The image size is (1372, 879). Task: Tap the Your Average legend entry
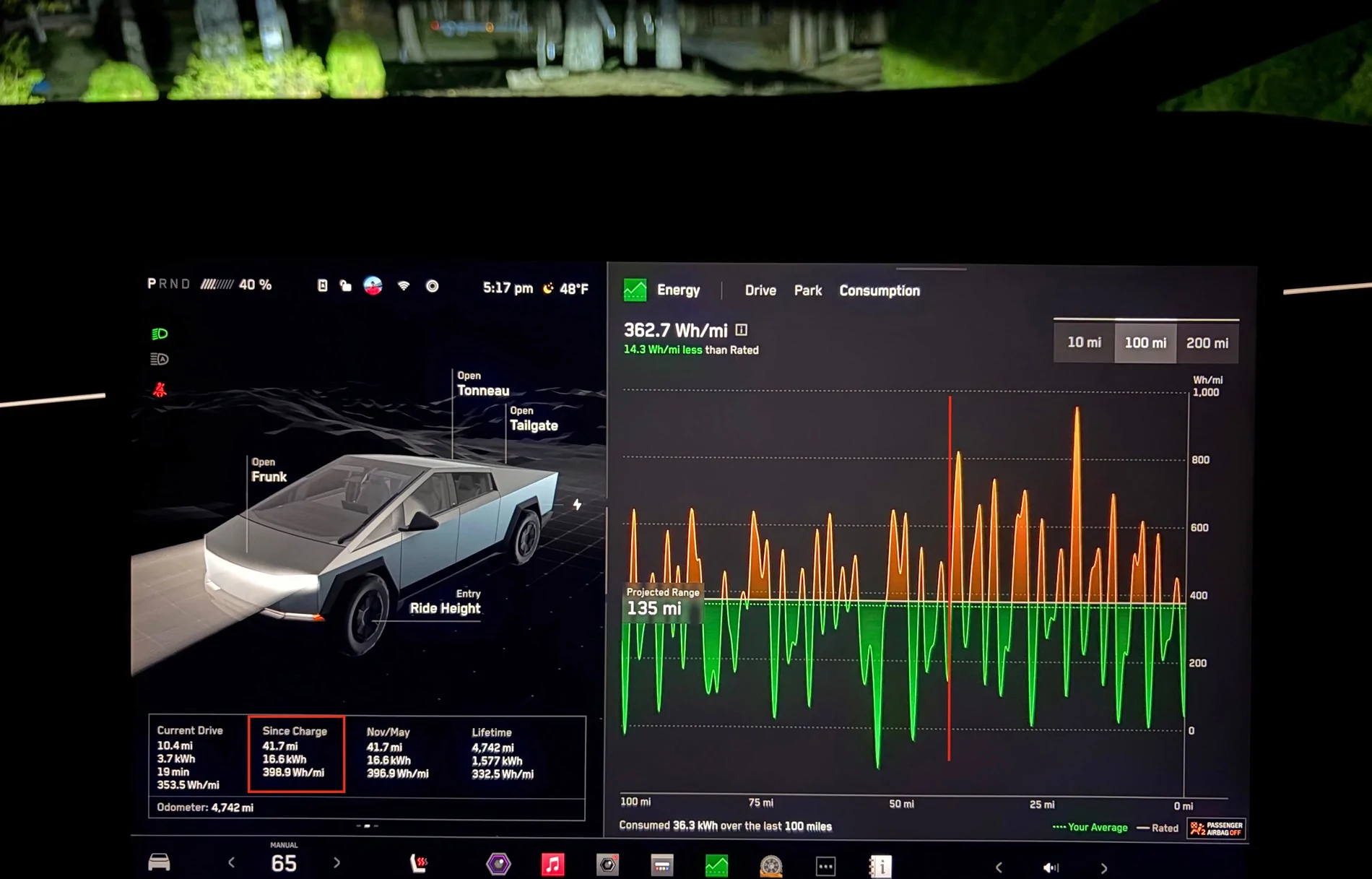[1090, 828]
